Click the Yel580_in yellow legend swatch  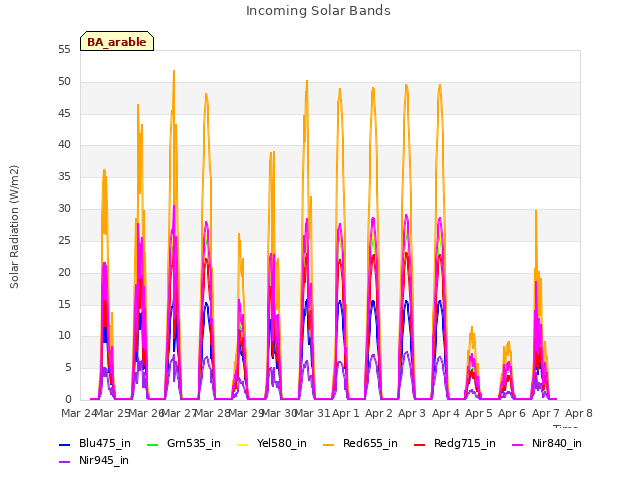pos(242,444)
